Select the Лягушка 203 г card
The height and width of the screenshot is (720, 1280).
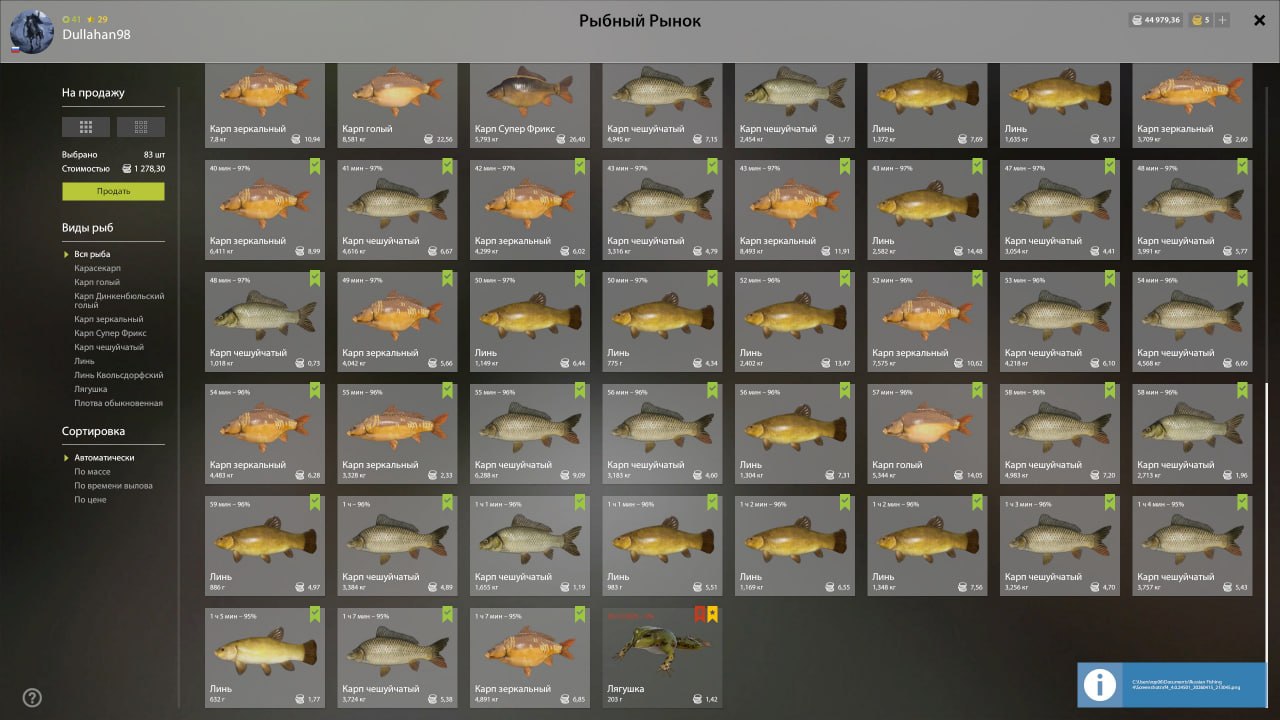click(x=662, y=657)
